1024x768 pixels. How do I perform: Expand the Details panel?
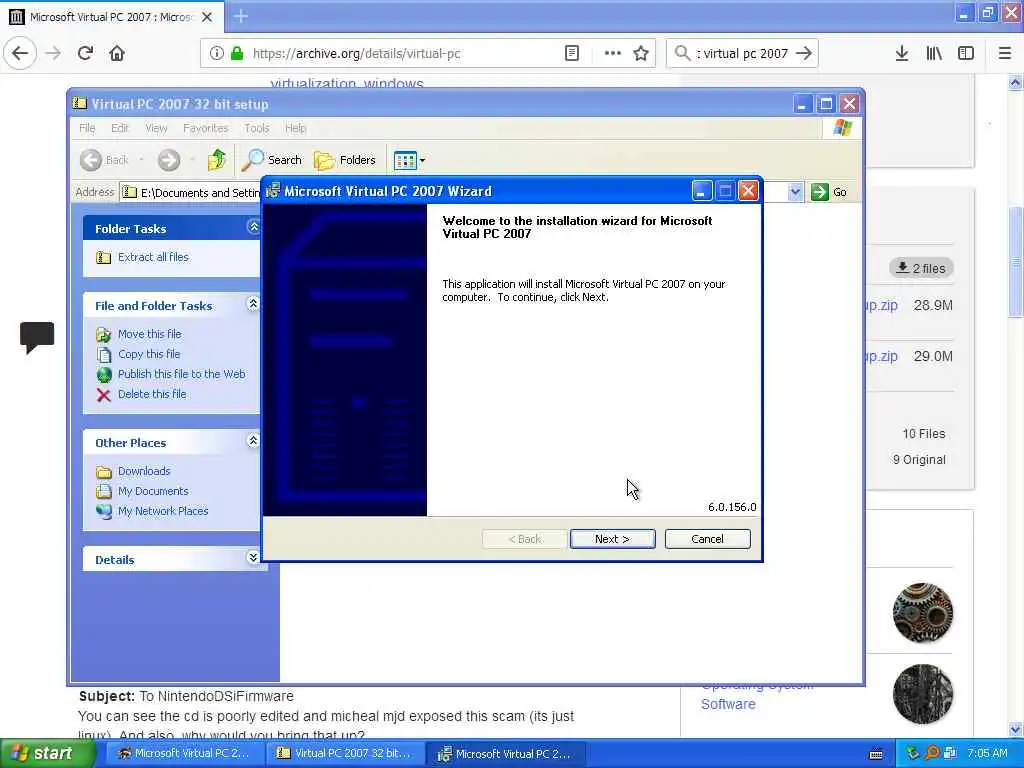coord(253,558)
